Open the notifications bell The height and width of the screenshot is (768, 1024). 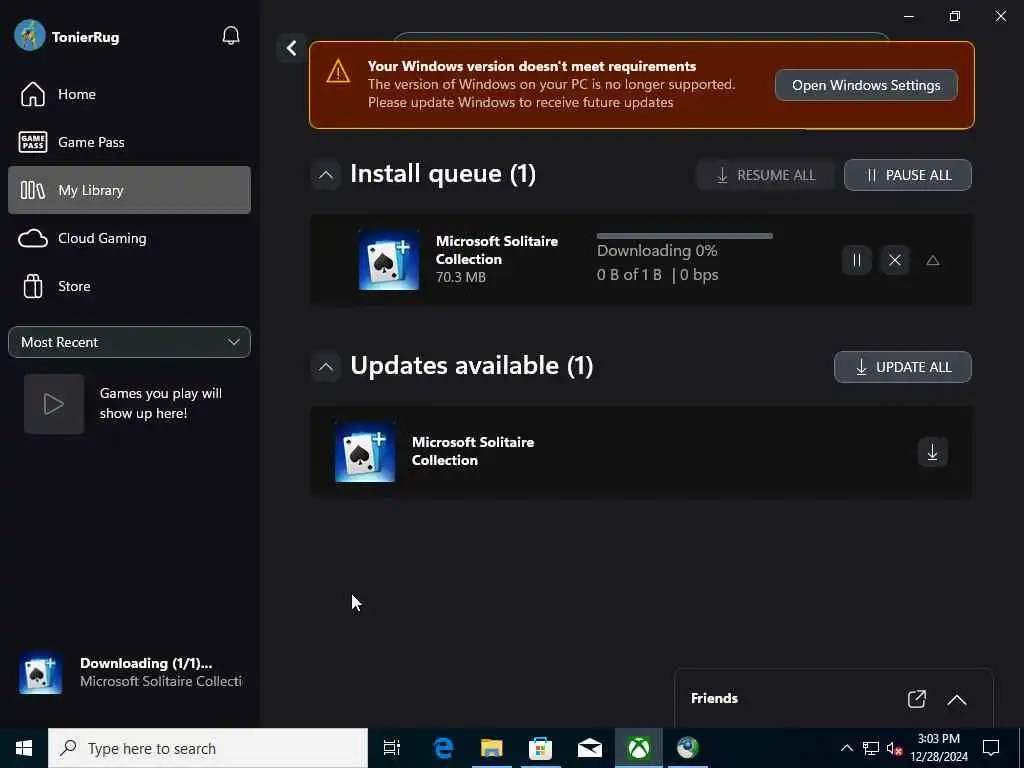[x=231, y=36]
